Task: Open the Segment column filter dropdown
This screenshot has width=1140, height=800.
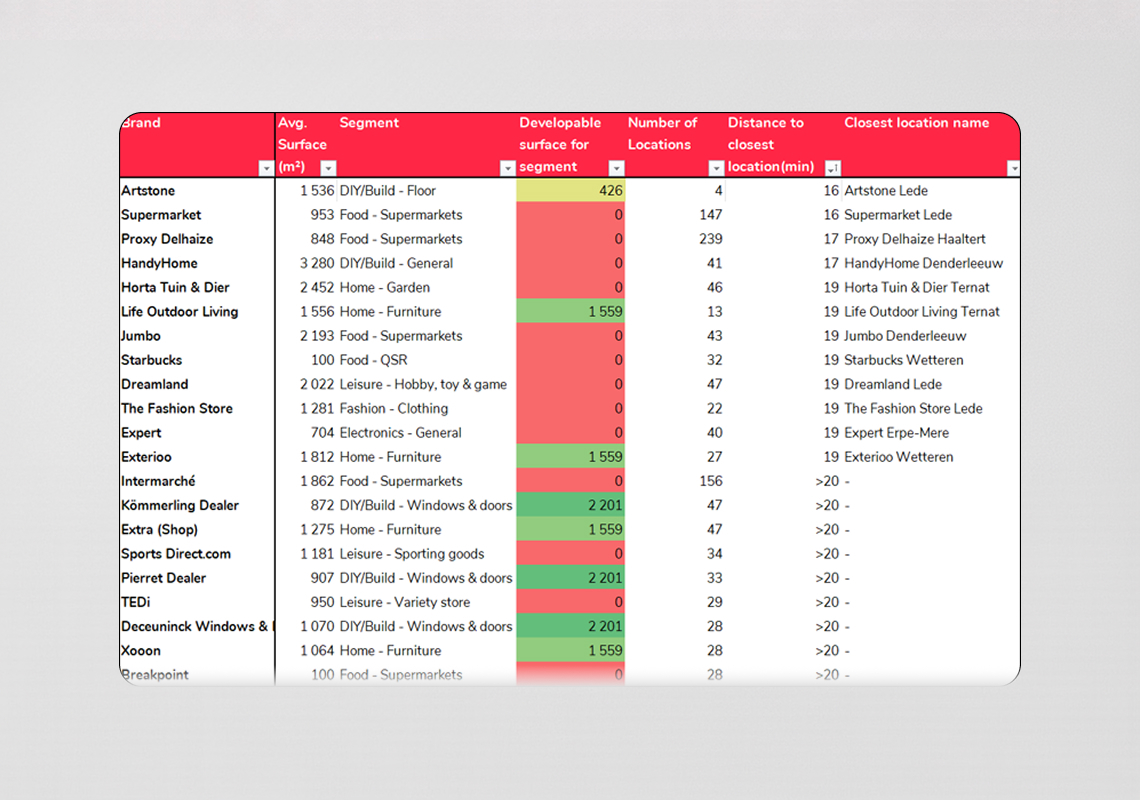Action: 506,169
